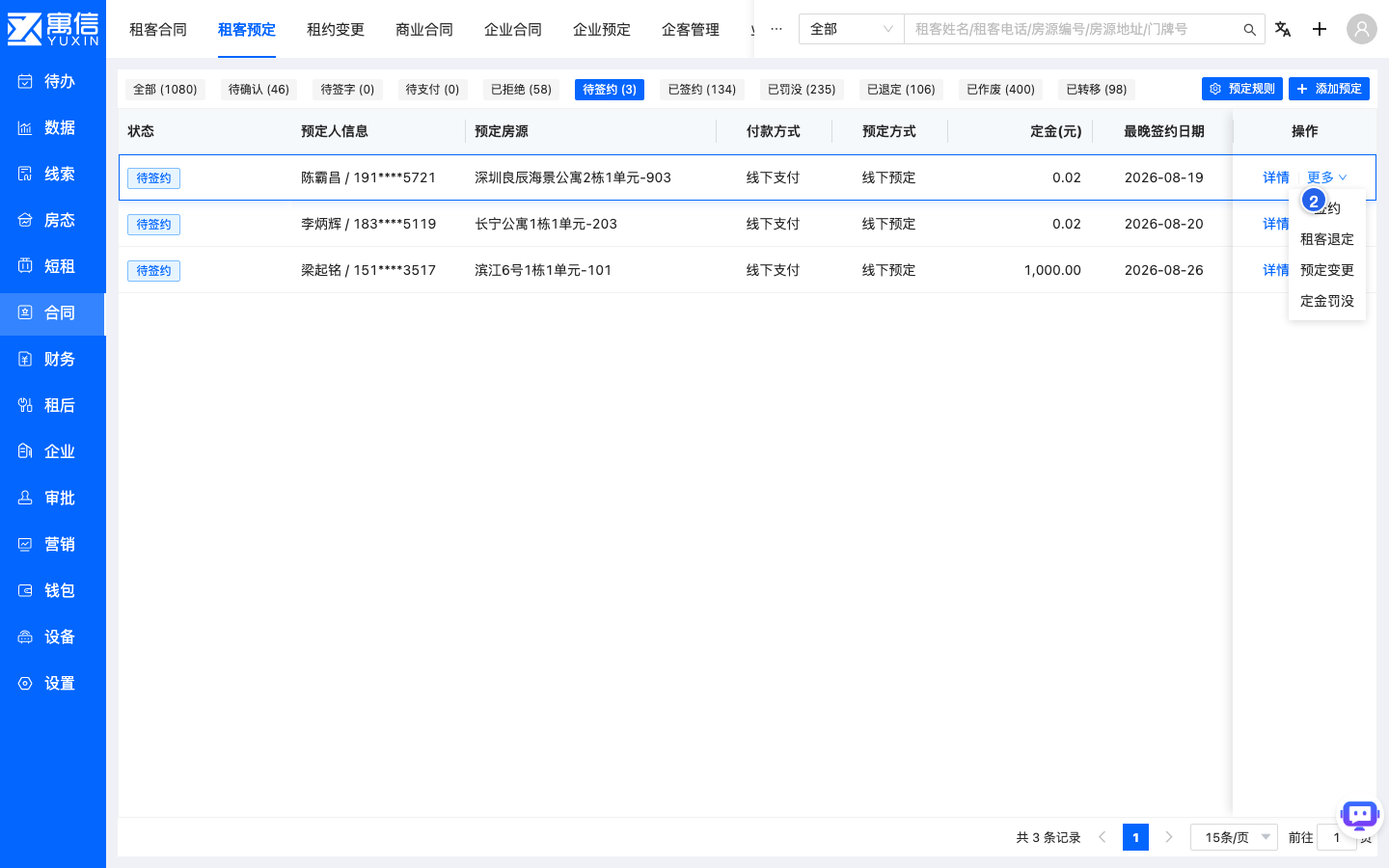The height and width of the screenshot is (868, 1389).
Task: Filter by 已拒绝 (58) status
Action: tap(521, 90)
